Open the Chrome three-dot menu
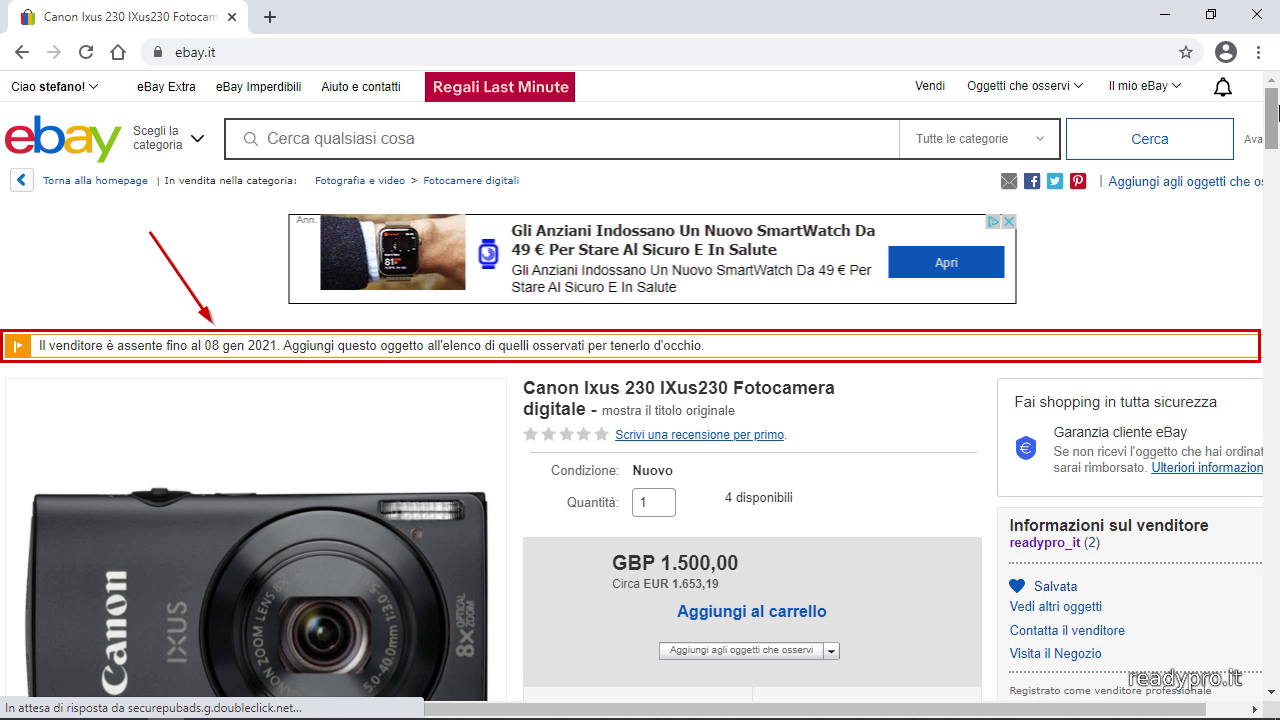The height and width of the screenshot is (720, 1280). (1259, 52)
